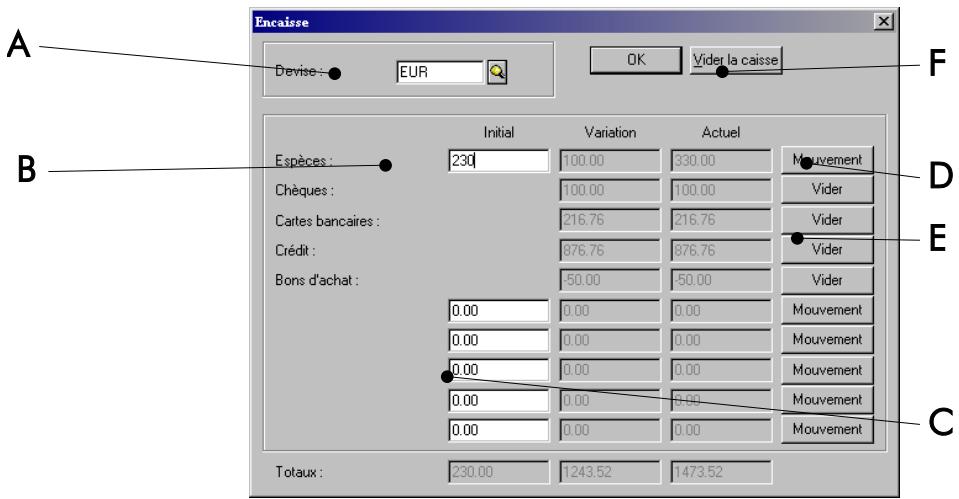This screenshot has height=499, width=959.
Task: Click Vider button for Crédit
Action: [827, 250]
